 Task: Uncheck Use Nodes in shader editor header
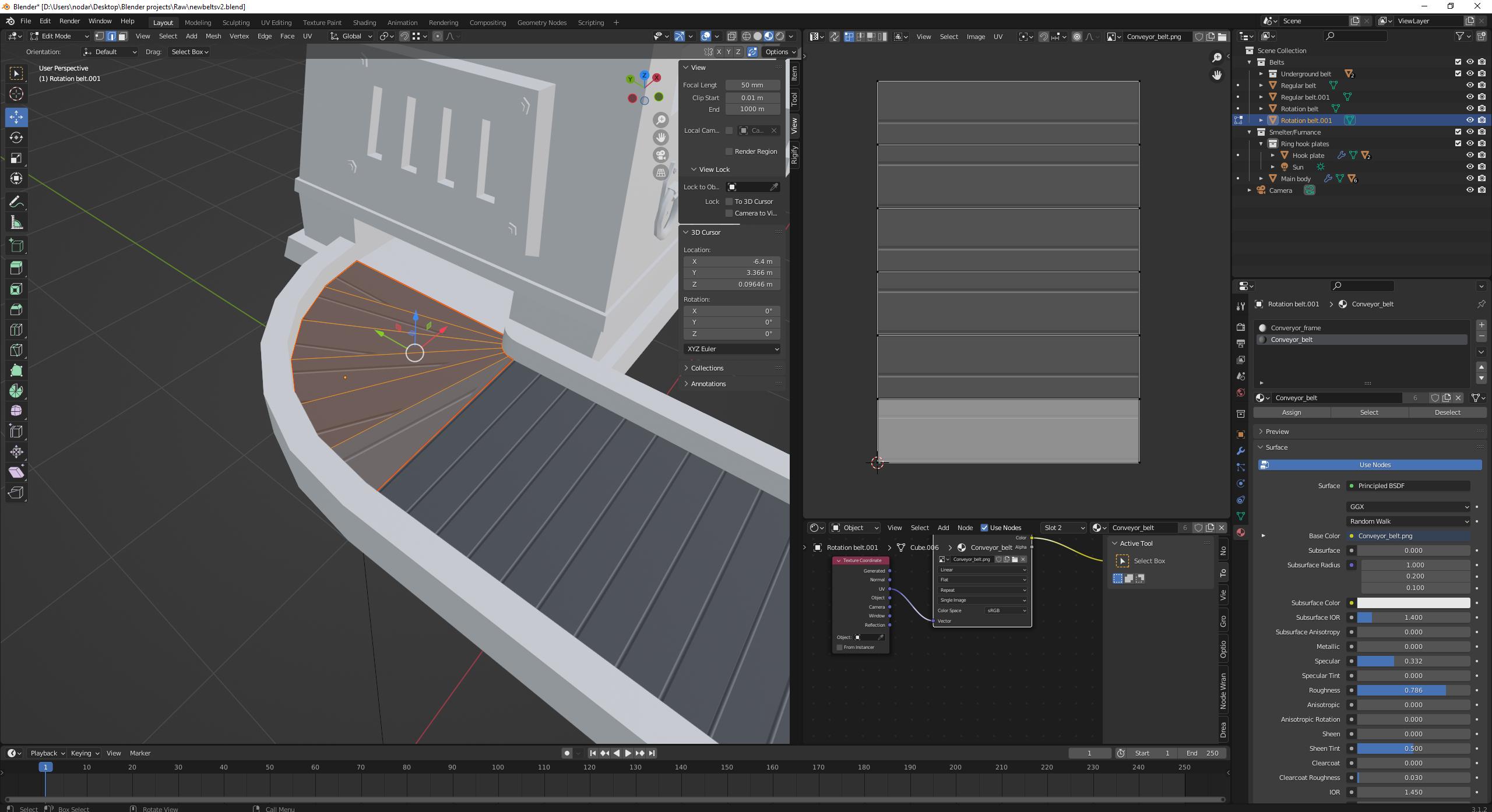tap(985, 528)
